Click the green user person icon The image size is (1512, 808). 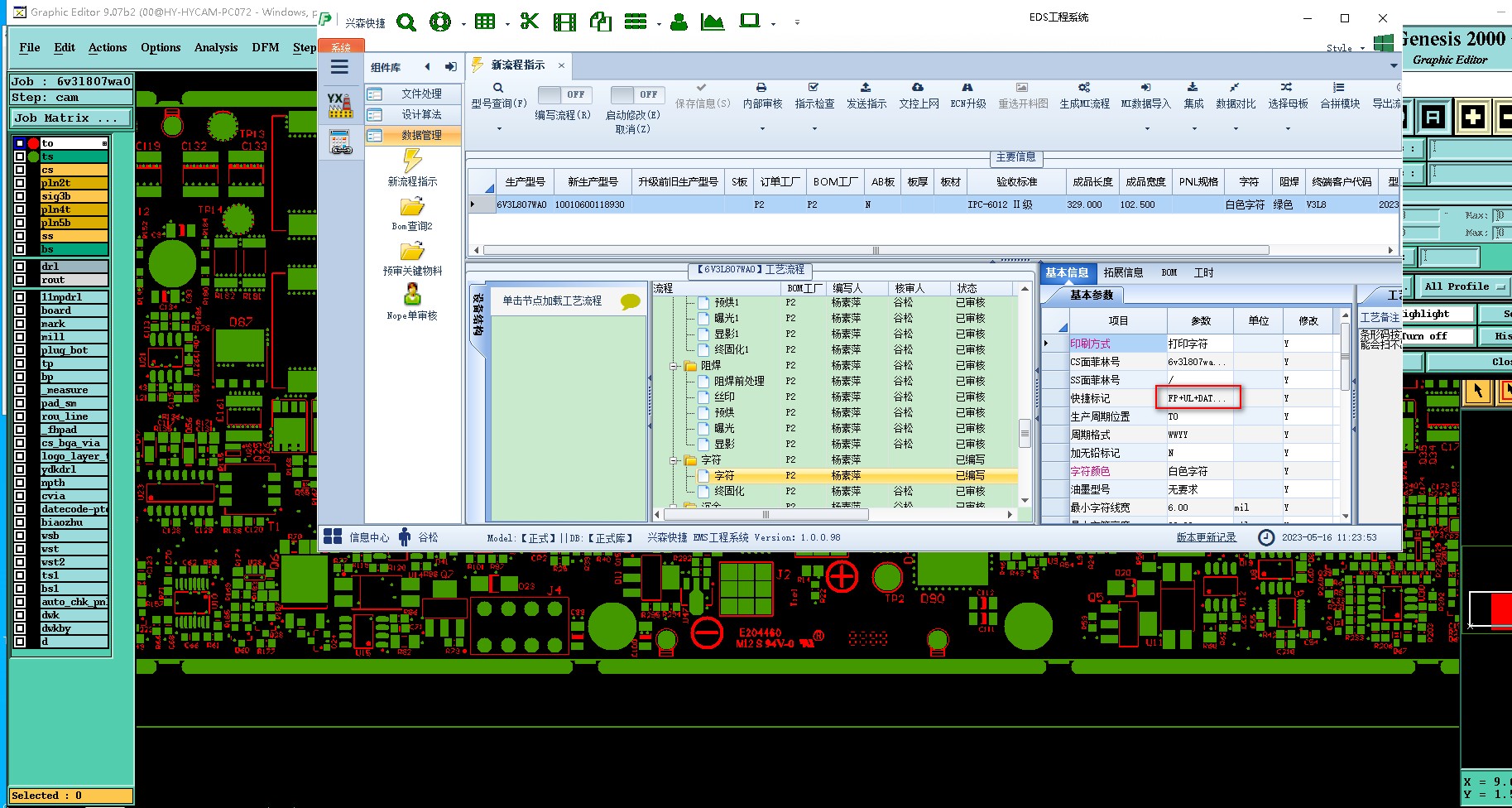click(x=679, y=22)
